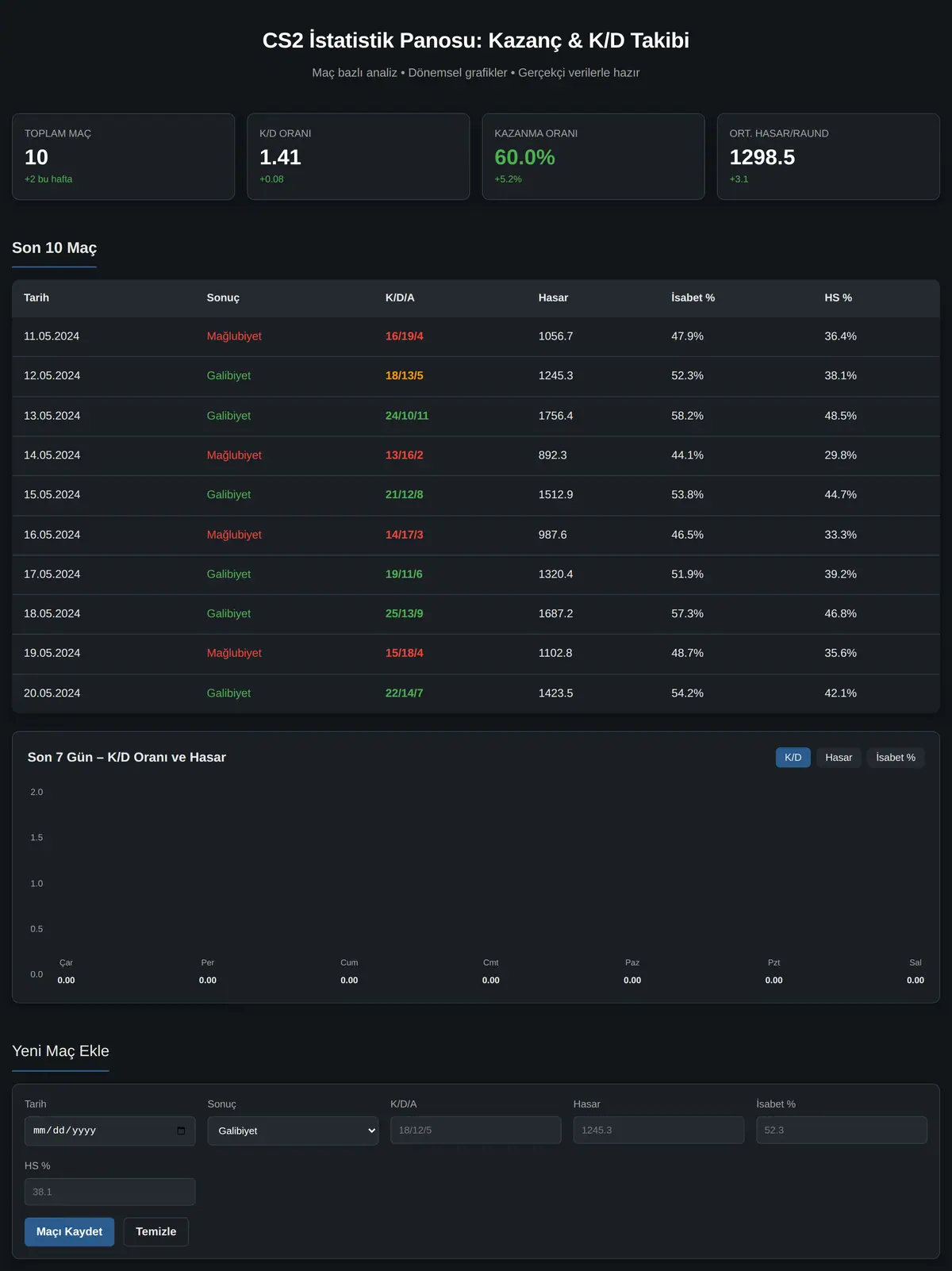Click the 25/13/9 K/D/A value
This screenshot has height=1271, width=952.
405,613
